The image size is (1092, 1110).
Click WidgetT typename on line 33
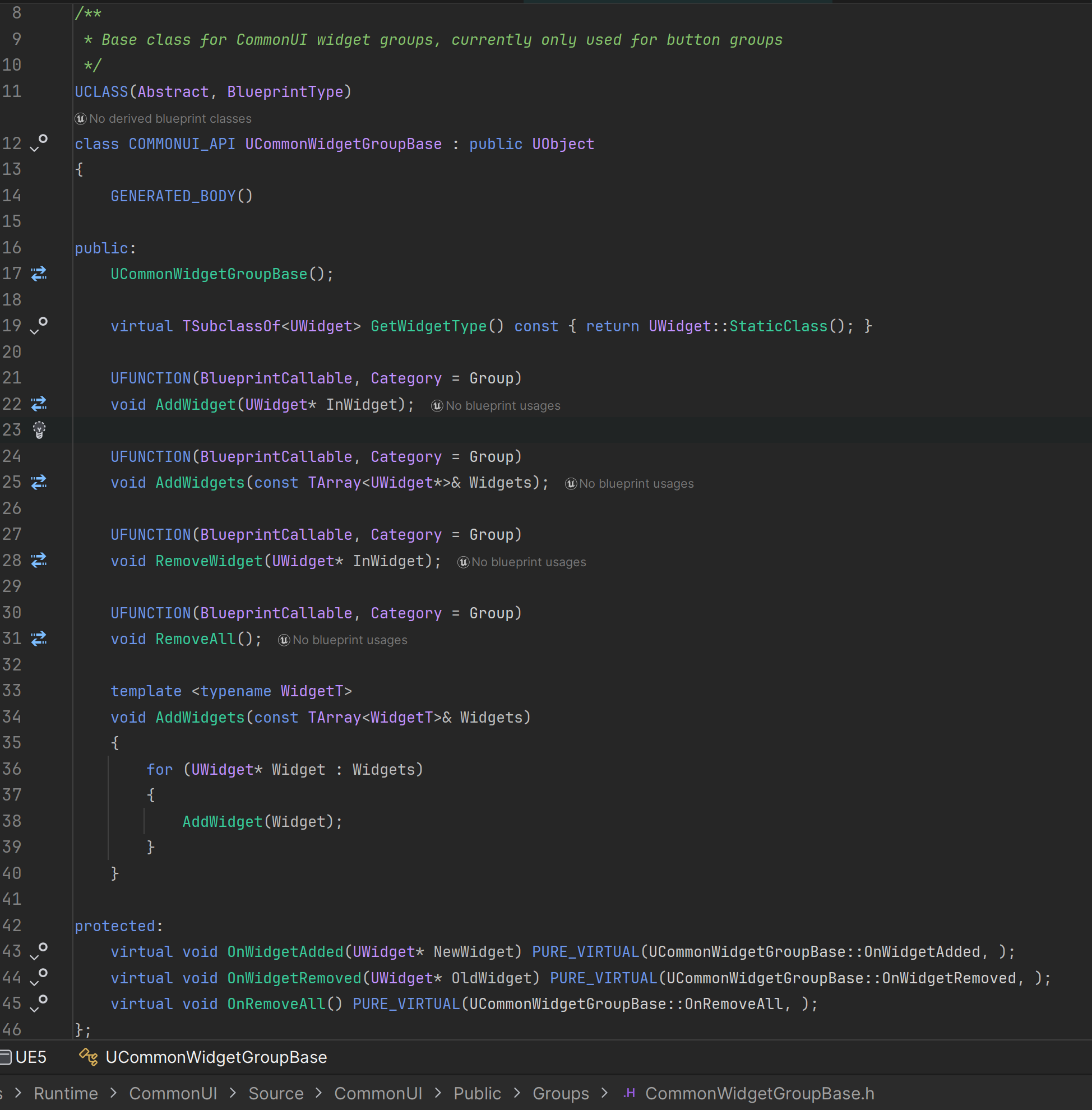(x=312, y=691)
